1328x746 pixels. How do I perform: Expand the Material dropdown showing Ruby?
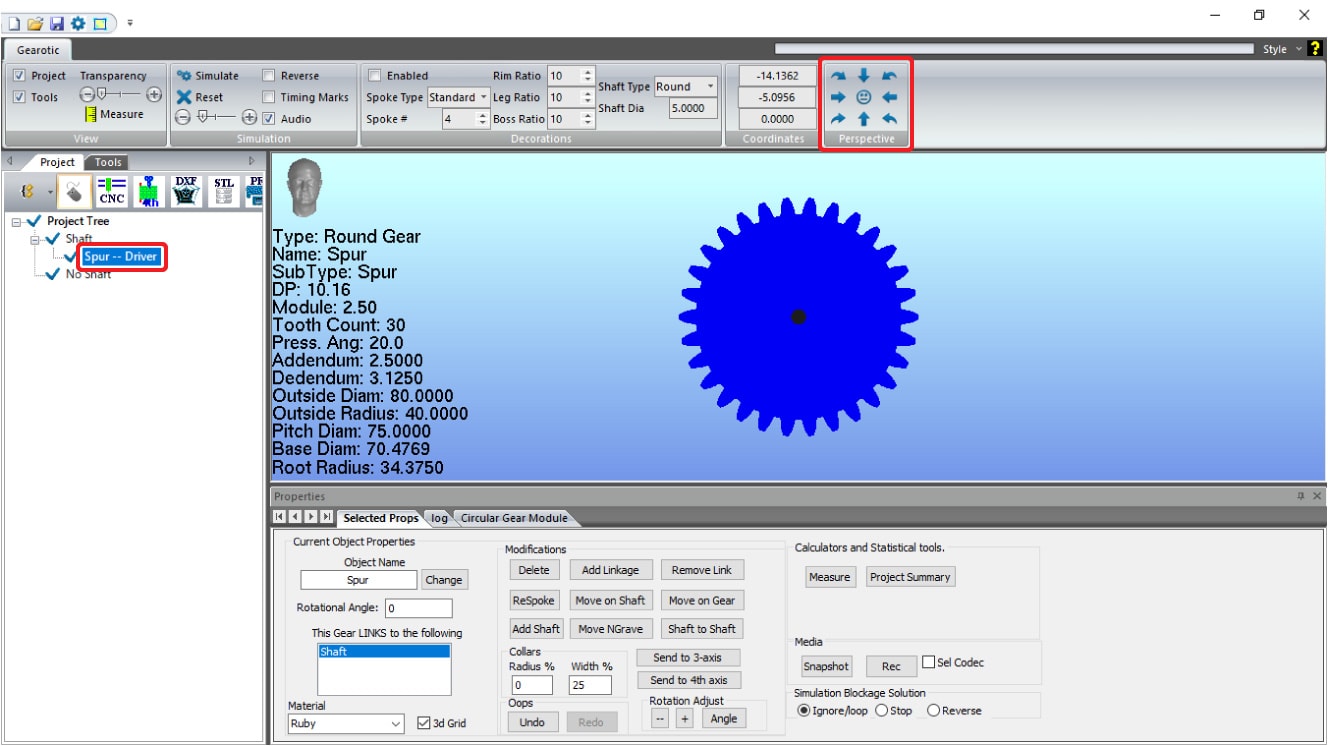click(395, 723)
